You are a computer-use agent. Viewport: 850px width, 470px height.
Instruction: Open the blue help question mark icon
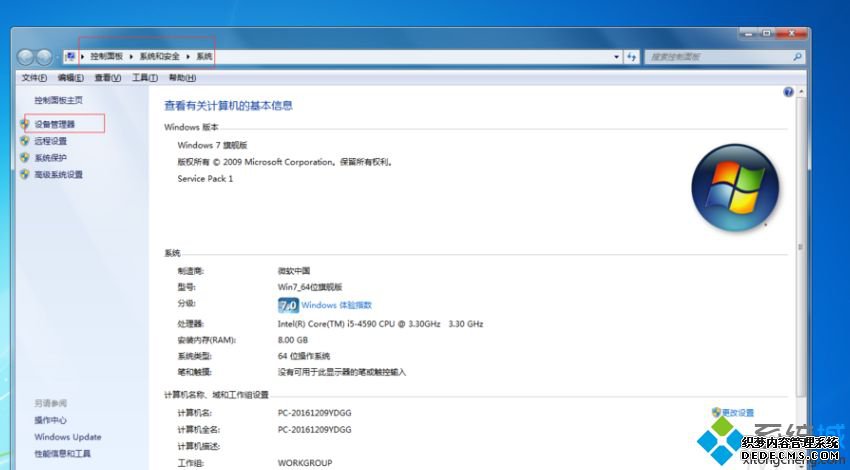(x=788, y=92)
